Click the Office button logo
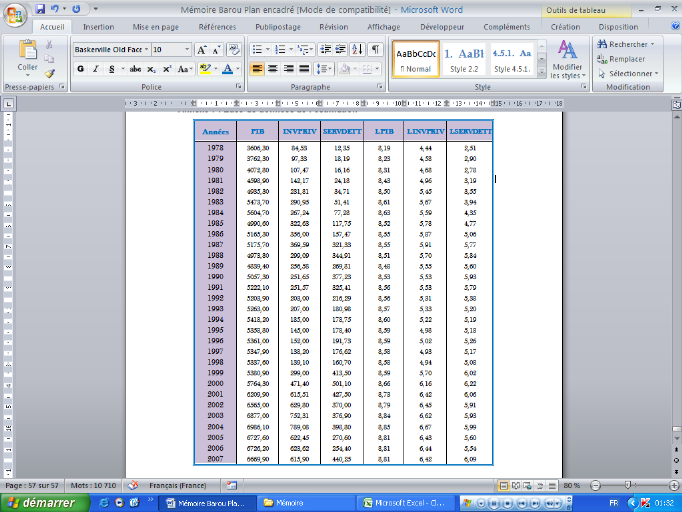 [x=14, y=14]
